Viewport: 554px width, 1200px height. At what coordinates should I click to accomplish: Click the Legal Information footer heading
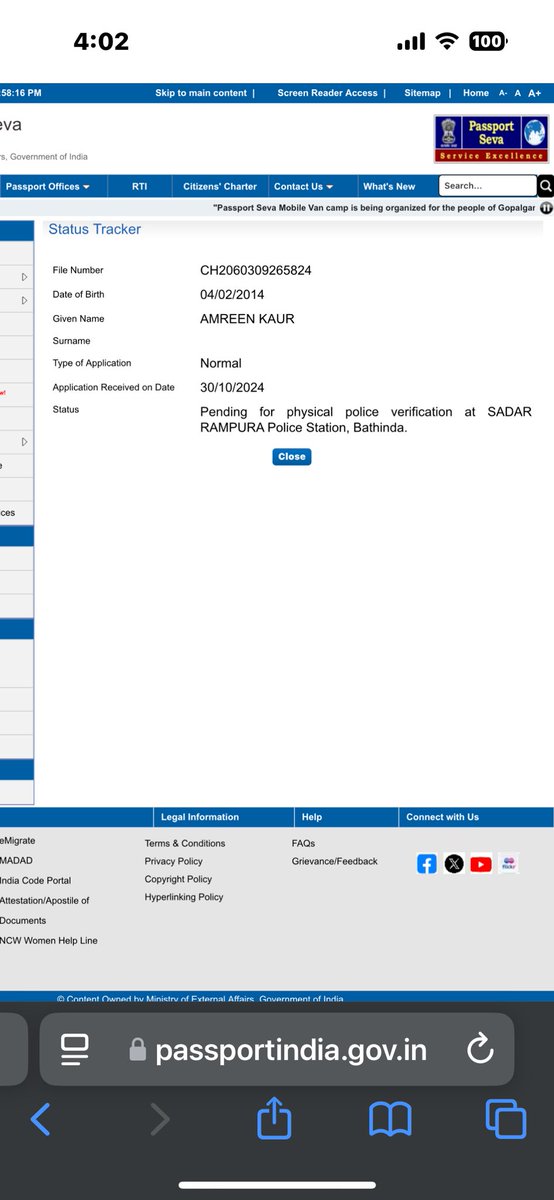200,817
